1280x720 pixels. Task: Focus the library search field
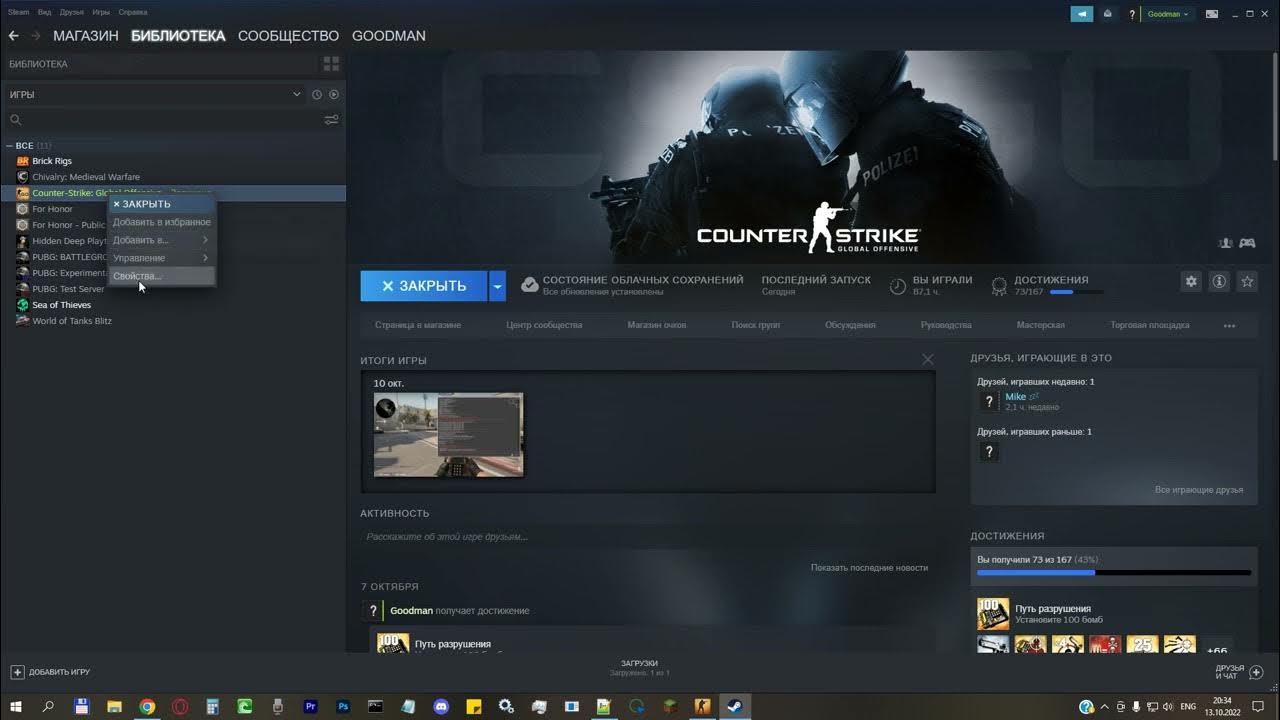[165, 120]
